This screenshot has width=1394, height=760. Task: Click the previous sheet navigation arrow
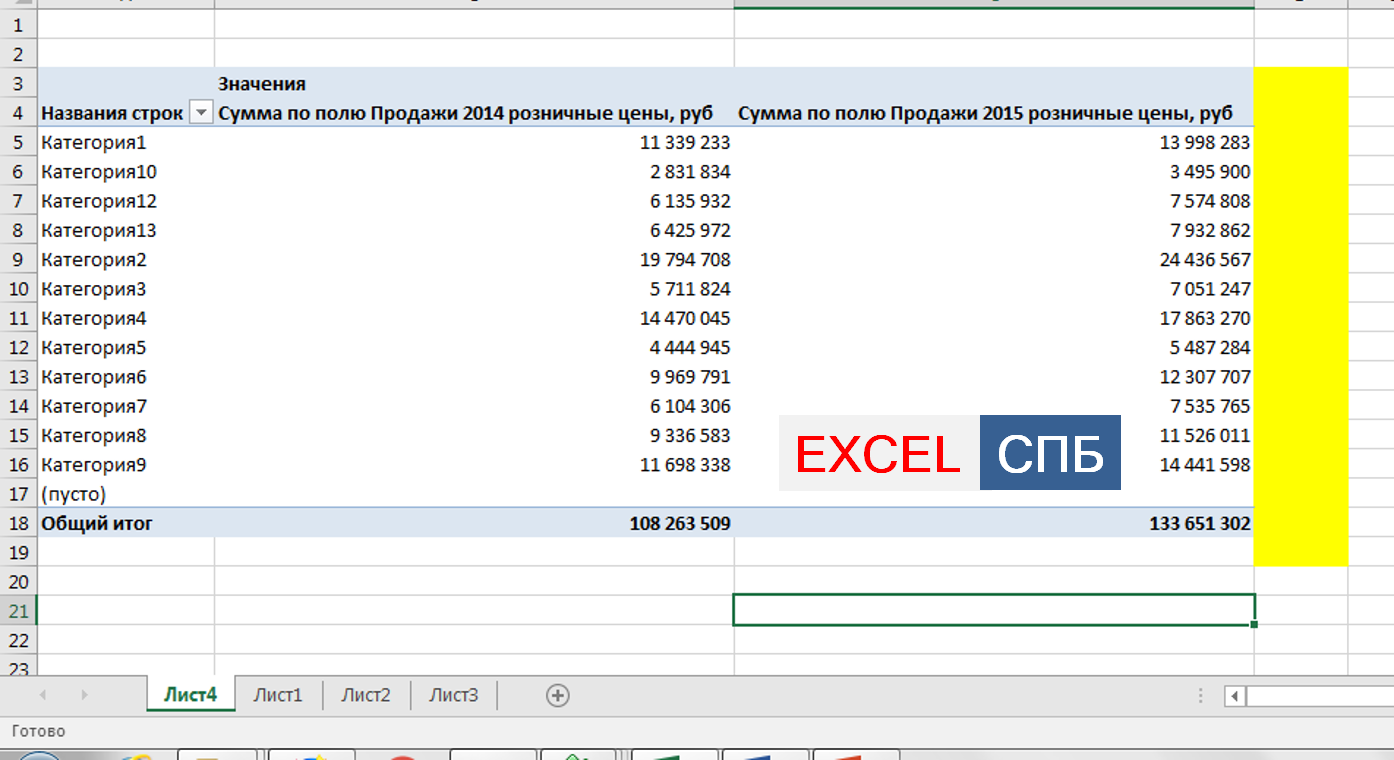(x=43, y=695)
